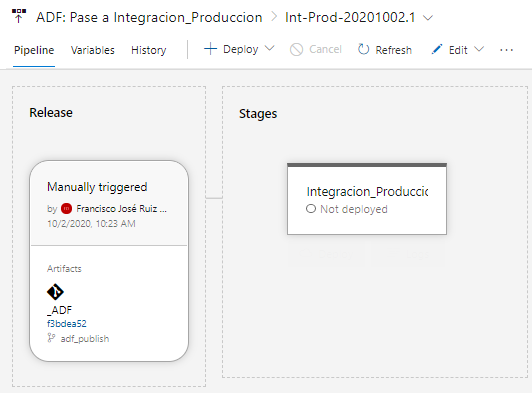
Task: Click the 'Francisco José Ruiz ...' name
Action: 121,208
